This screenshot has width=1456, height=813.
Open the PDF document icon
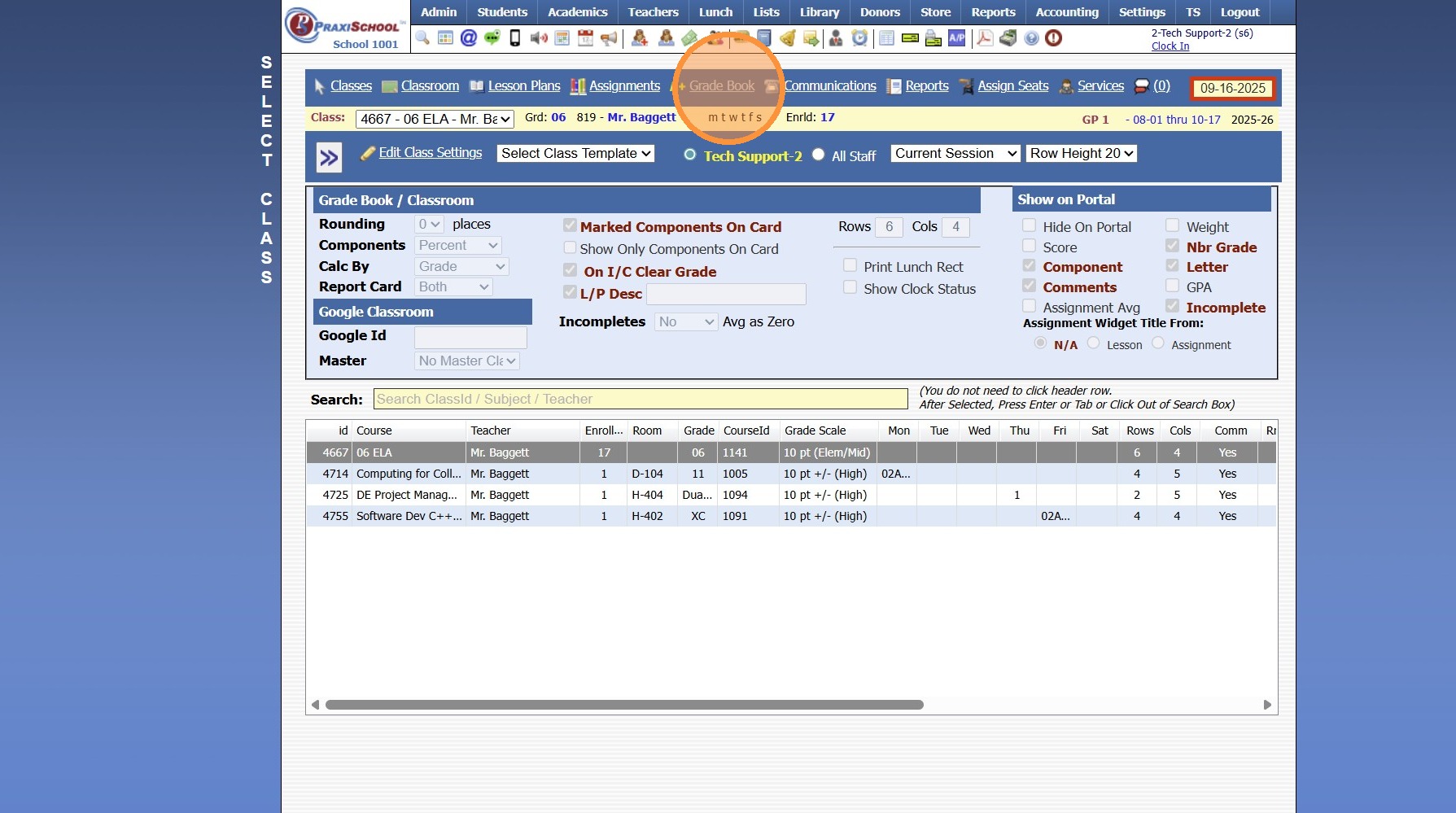click(x=985, y=38)
